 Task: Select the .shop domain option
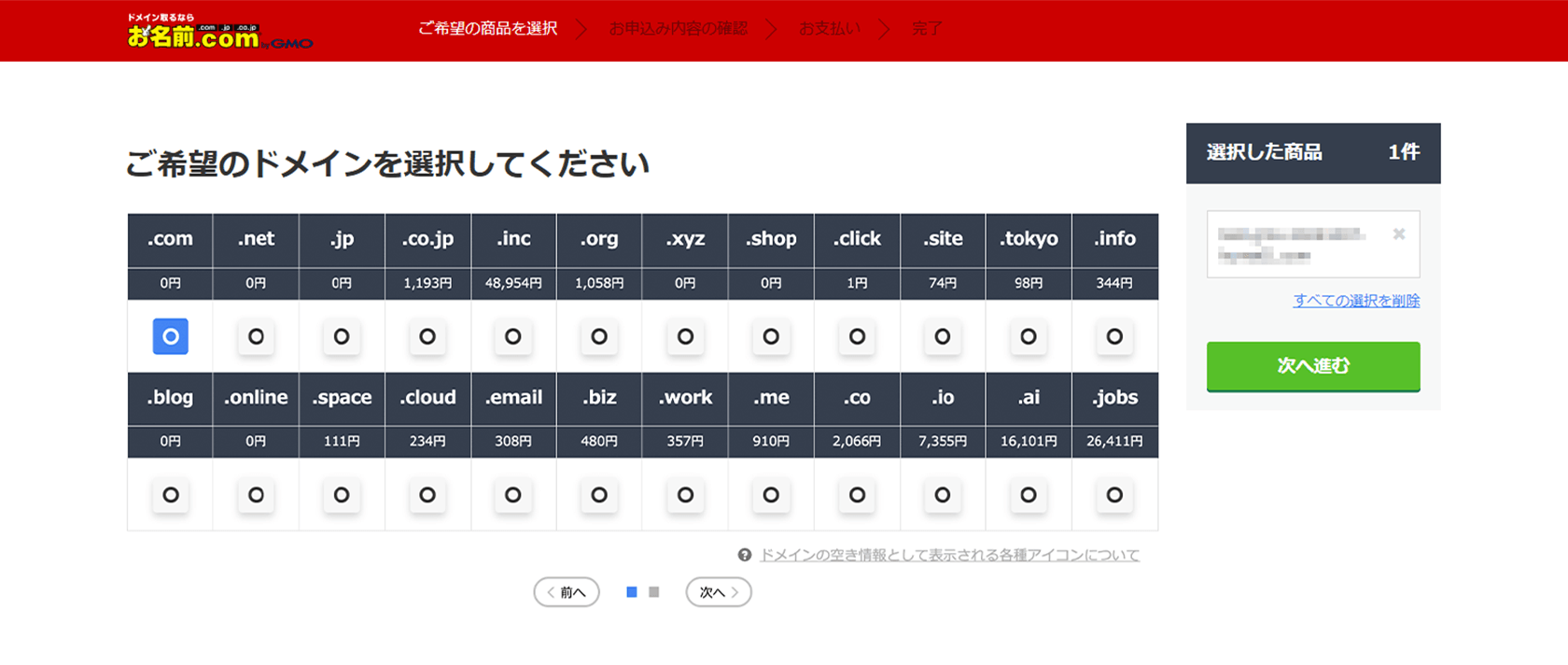(x=771, y=336)
